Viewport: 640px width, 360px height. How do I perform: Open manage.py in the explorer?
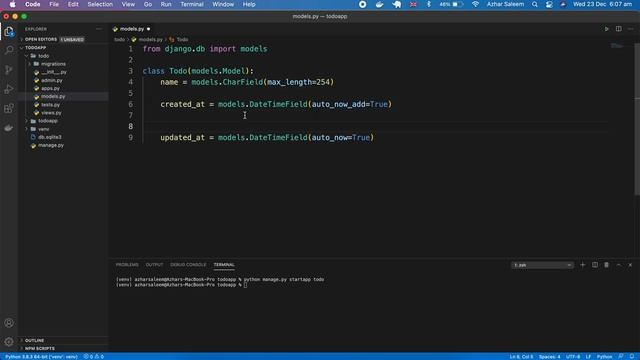[51, 145]
